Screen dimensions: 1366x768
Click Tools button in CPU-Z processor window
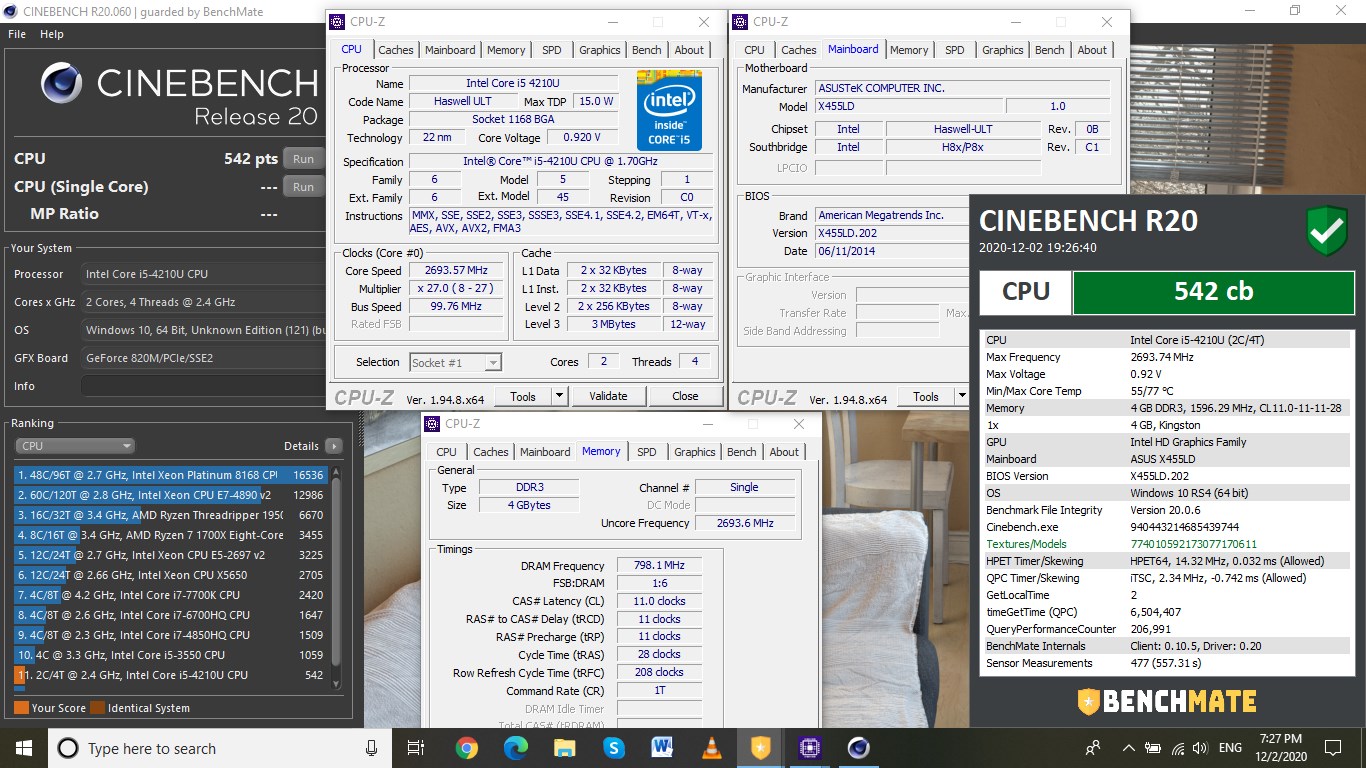pos(523,396)
